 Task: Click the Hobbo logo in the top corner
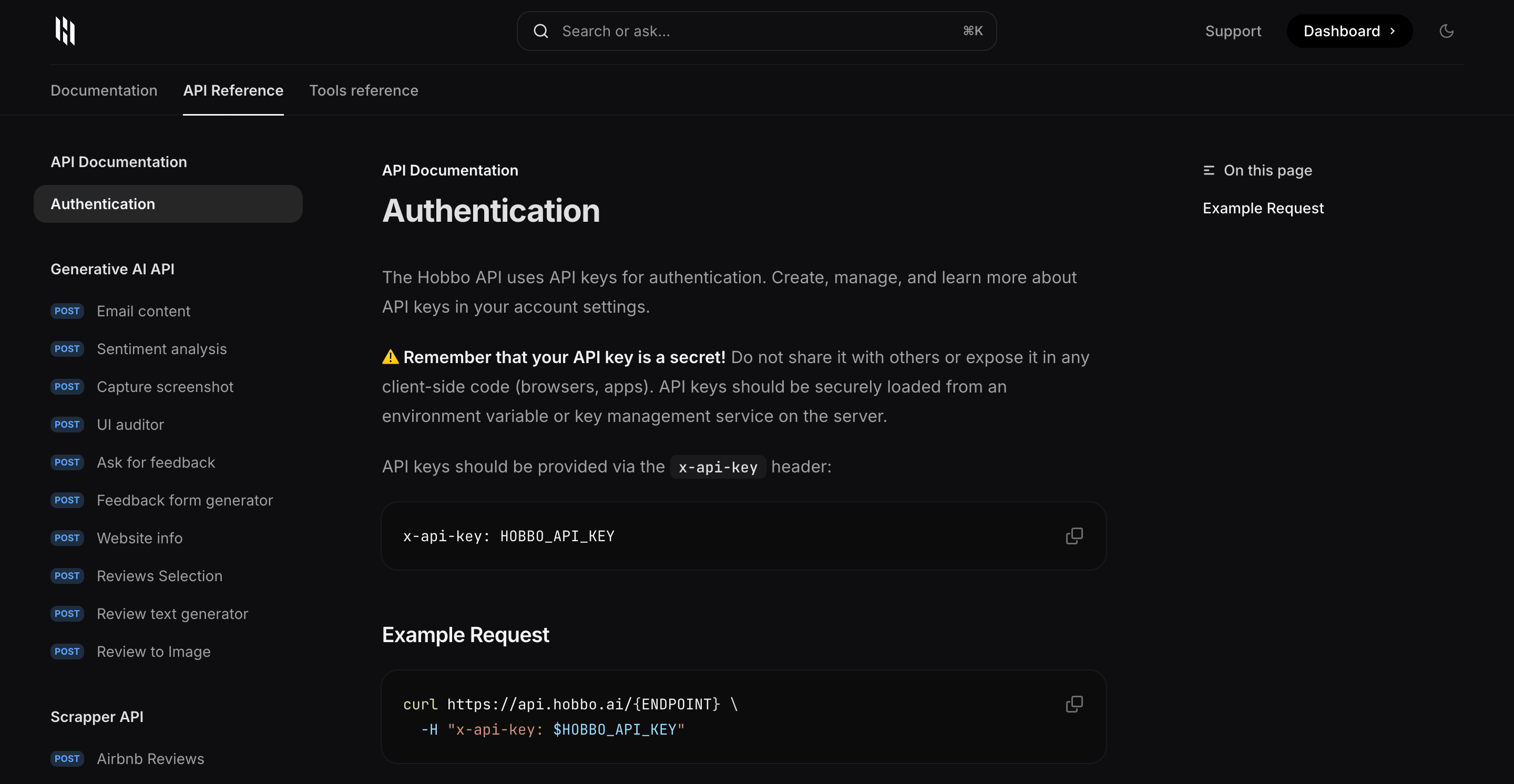click(64, 30)
